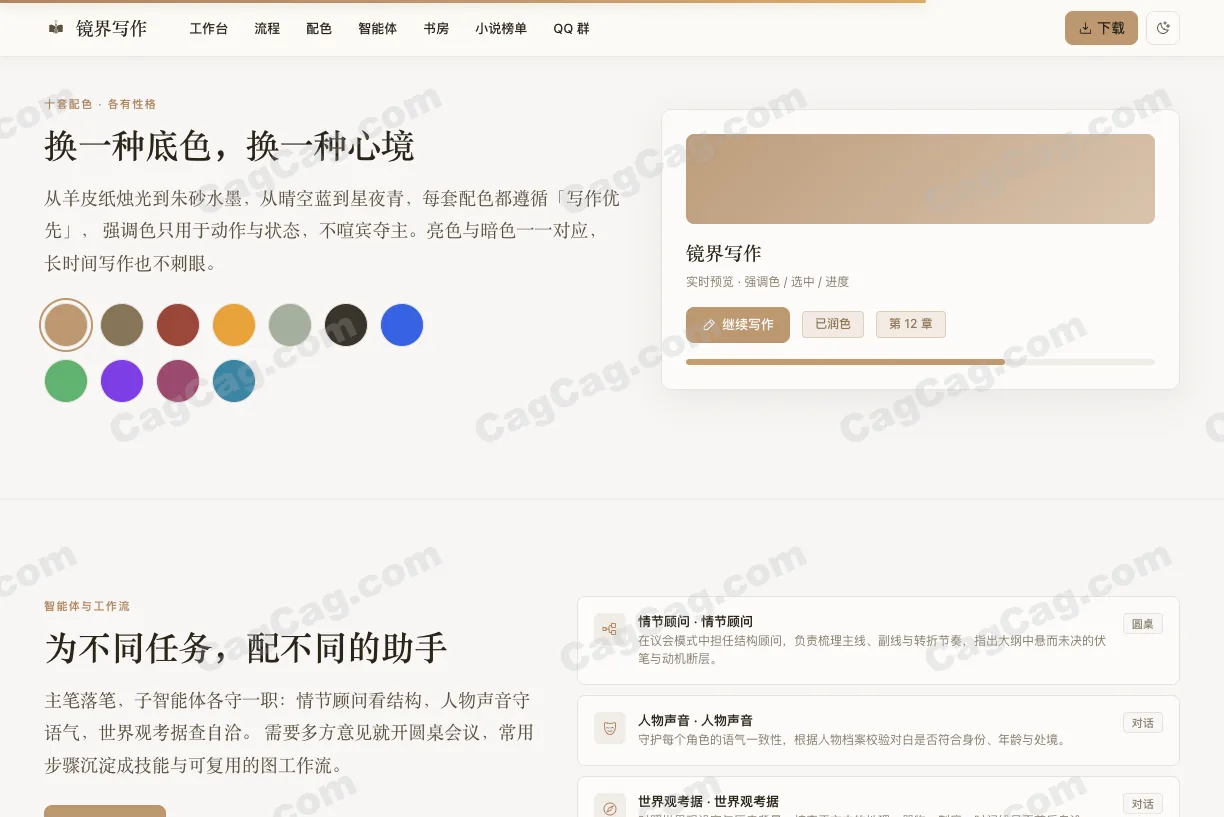
Task: Choose the near-black color swatch
Action: 346,325
